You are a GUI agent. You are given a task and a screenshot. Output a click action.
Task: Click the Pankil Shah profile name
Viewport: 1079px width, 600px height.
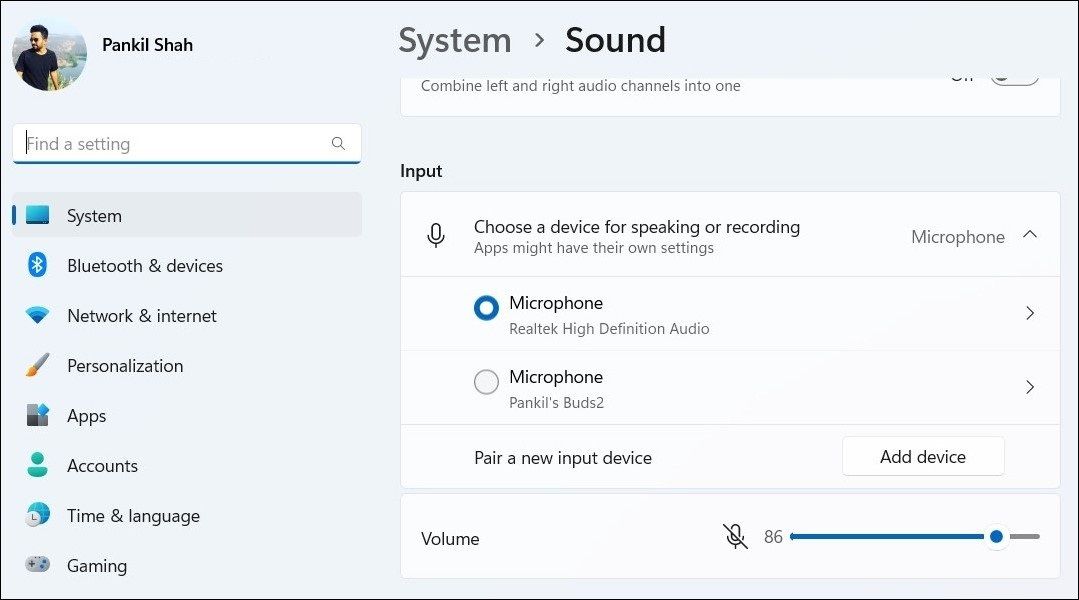pos(148,44)
